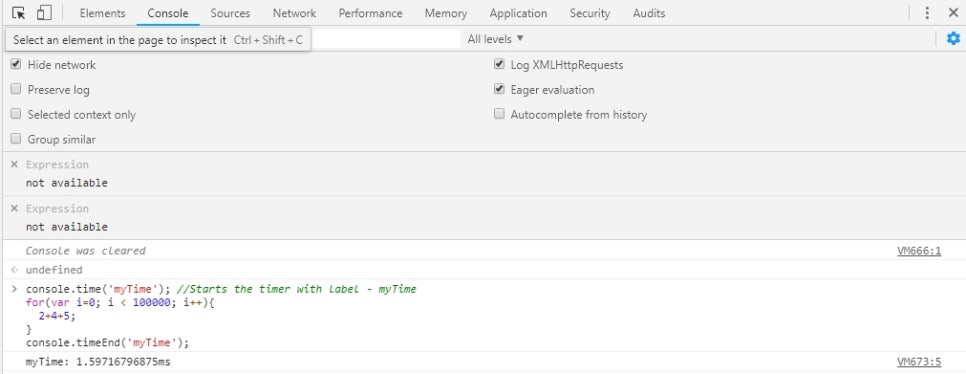Open the VM666:1 source link
Screen dimensions: 966x374
point(919,251)
